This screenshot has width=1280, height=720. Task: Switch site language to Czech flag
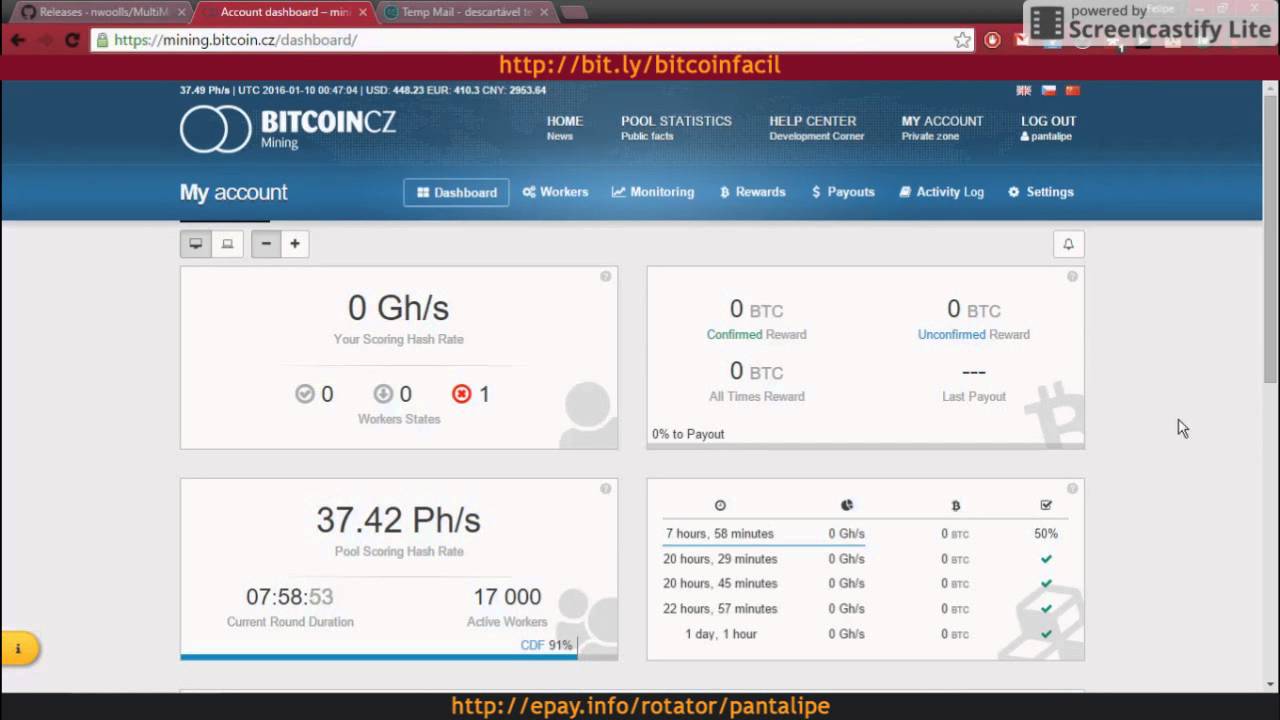[x=1048, y=90]
